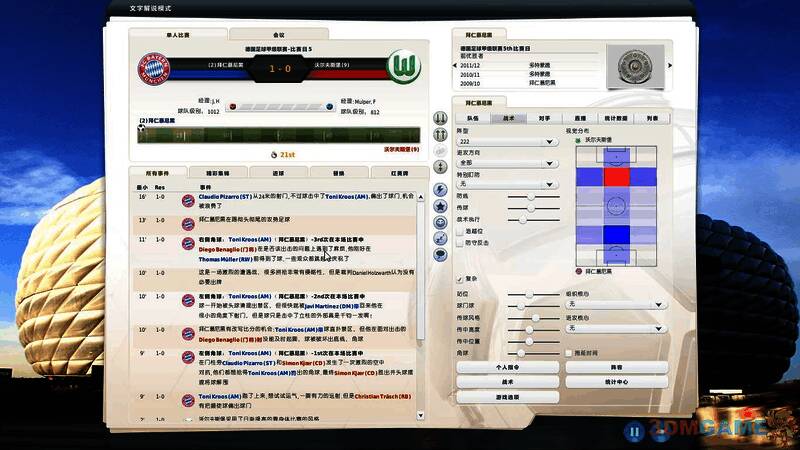Screen dimensions: 800x450
Task: Click the 游戏选项 button
Action: (x=506, y=397)
